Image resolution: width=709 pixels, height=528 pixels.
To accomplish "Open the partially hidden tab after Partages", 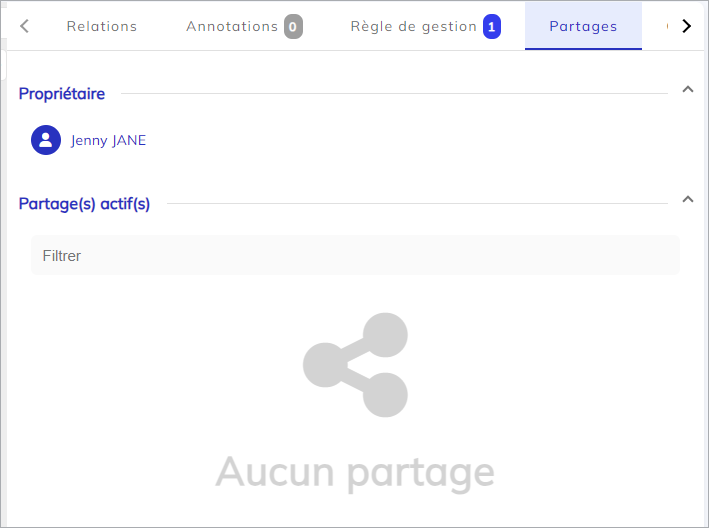I will point(666,26).
